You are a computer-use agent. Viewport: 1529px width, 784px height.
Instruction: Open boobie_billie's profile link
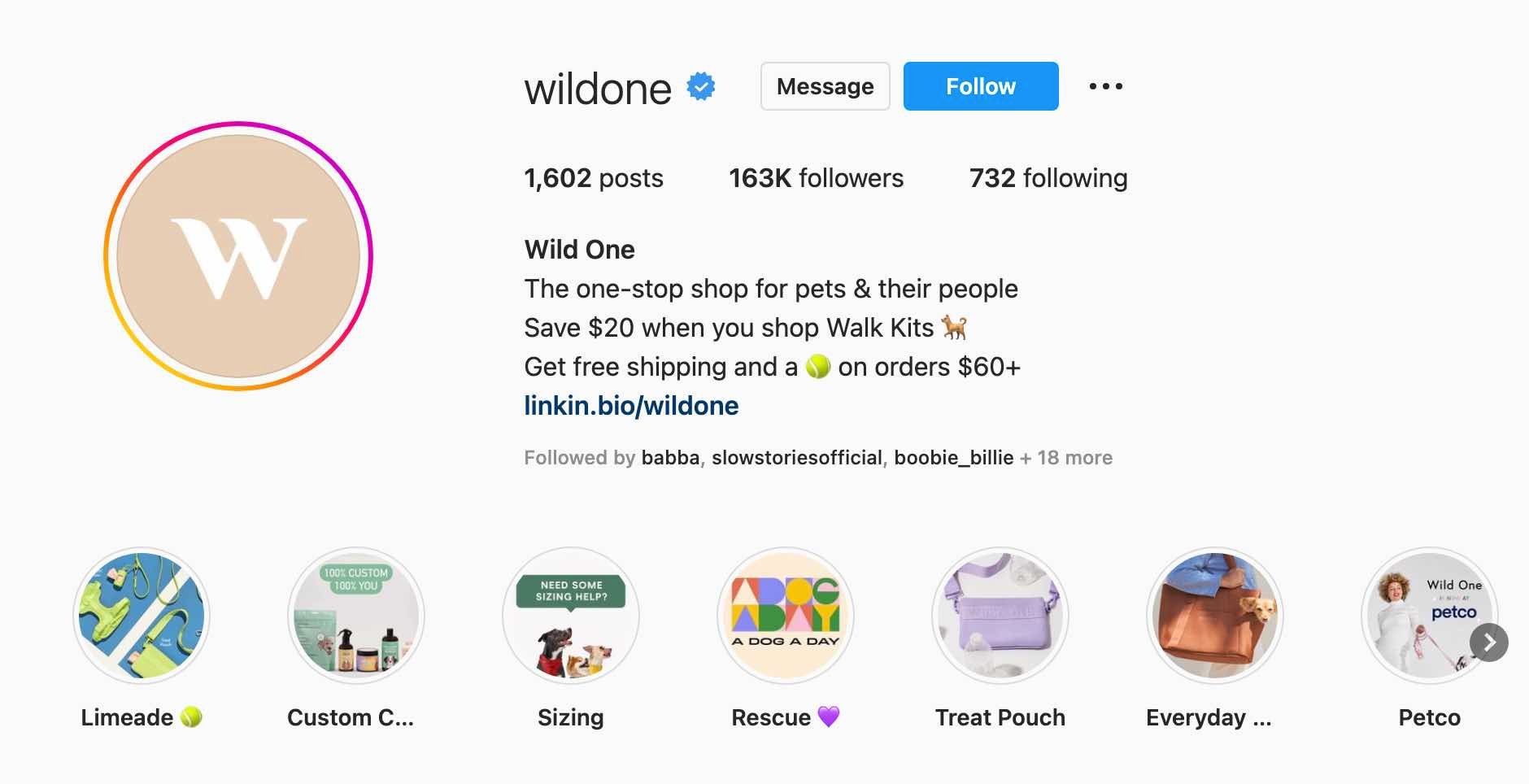coord(953,458)
